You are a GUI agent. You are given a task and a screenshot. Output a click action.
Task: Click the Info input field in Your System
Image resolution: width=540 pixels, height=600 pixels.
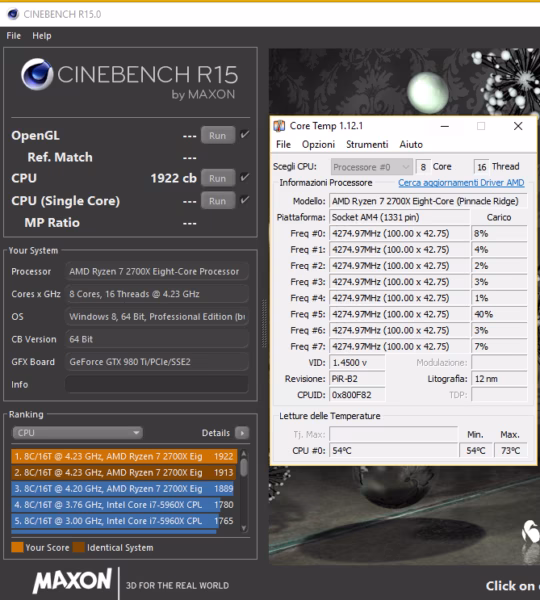tap(157, 384)
